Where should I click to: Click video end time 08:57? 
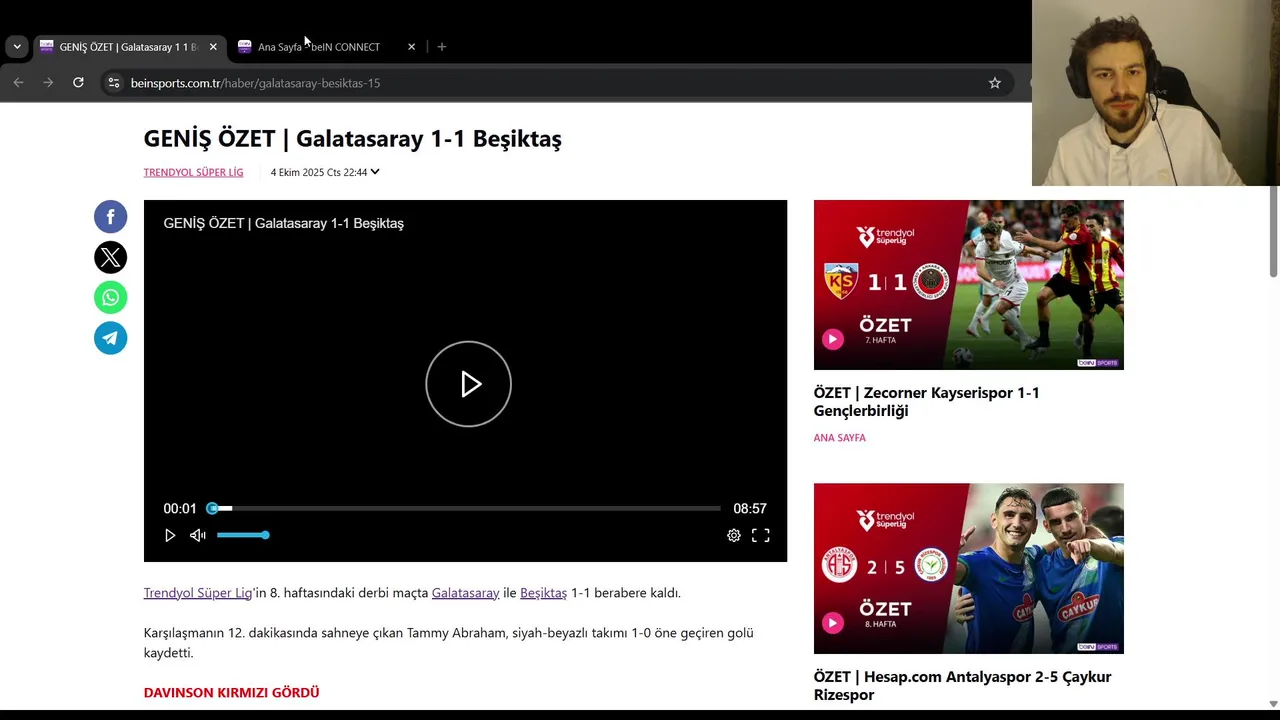tap(750, 509)
